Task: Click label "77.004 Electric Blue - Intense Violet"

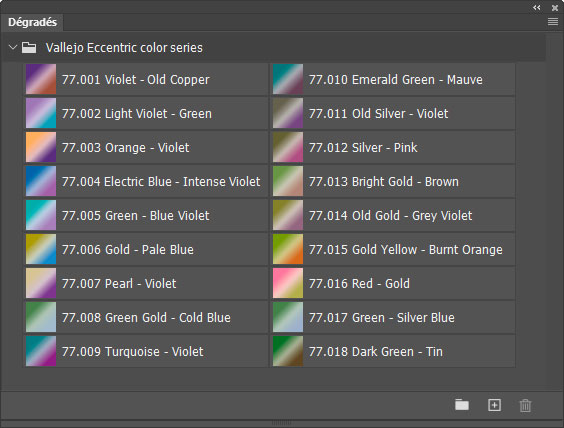Action: (x=161, y=182)
